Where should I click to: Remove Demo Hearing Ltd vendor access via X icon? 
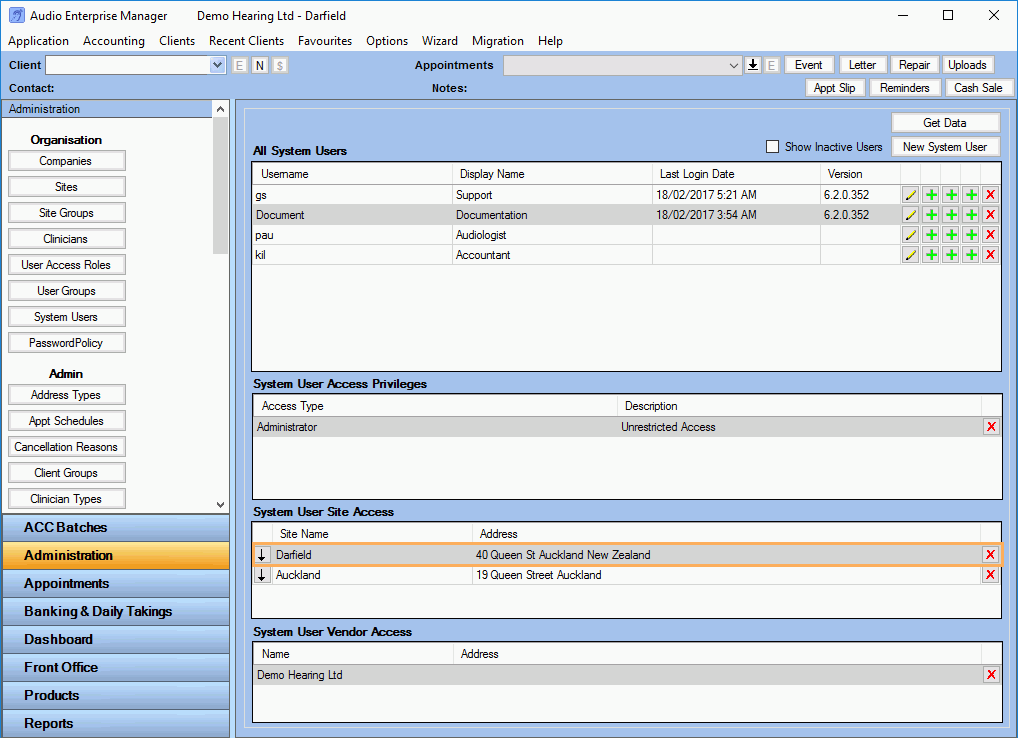pyautogui.click(x=991, y=674)
